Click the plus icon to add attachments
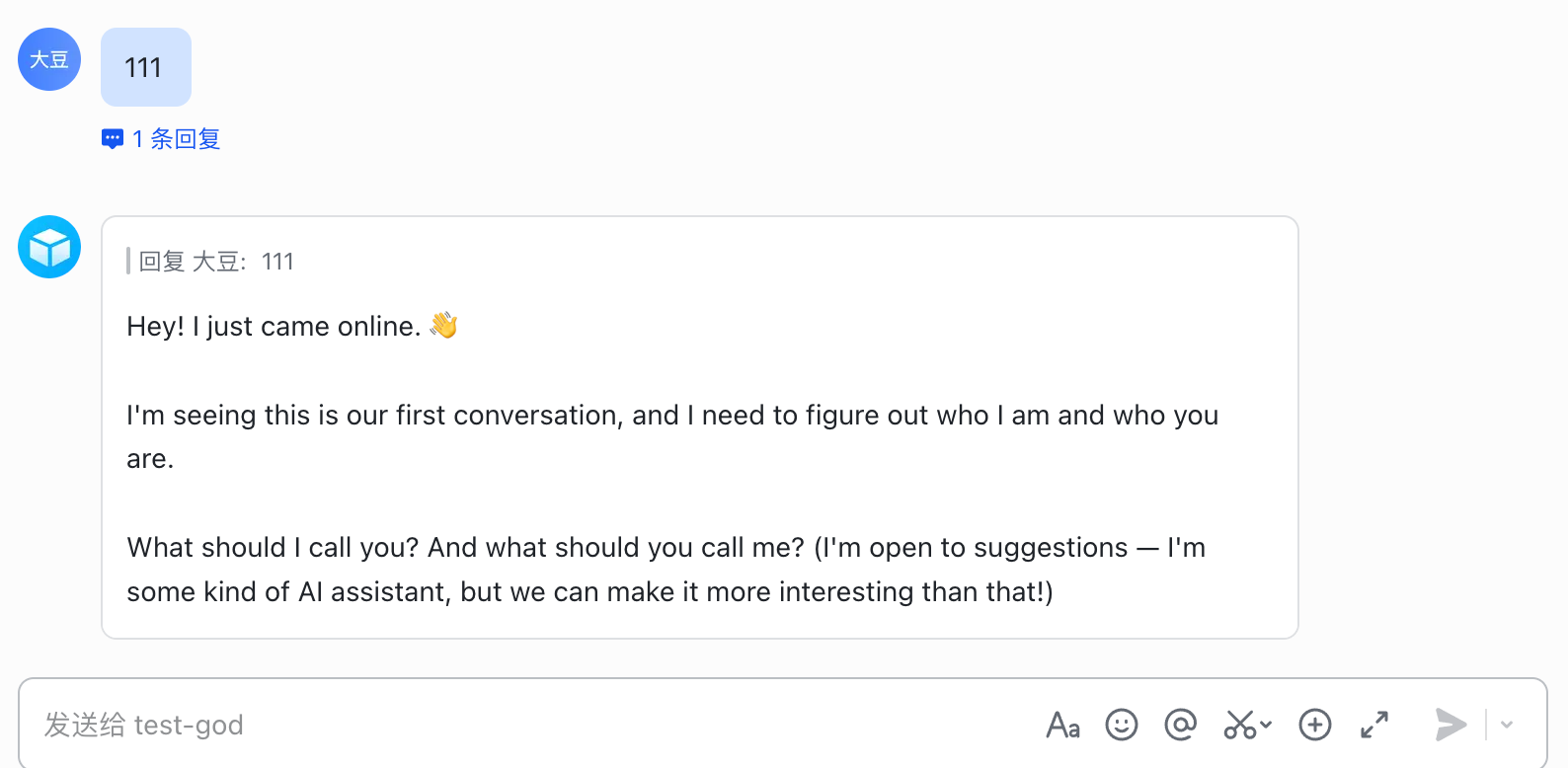This screenshot has height=768, width=1568. [x=1314, y=726]
